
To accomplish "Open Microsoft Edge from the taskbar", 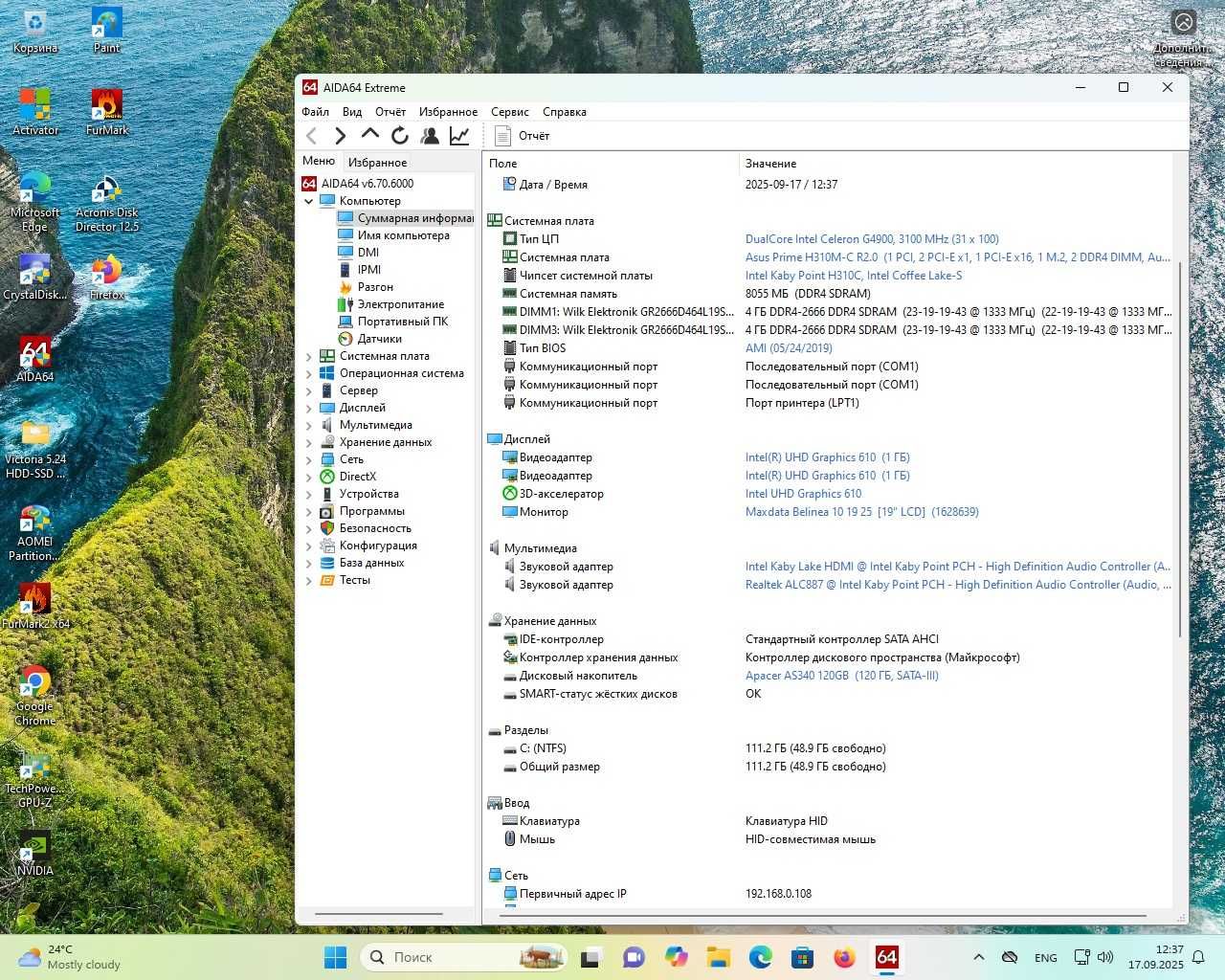I will click(761, 957).
